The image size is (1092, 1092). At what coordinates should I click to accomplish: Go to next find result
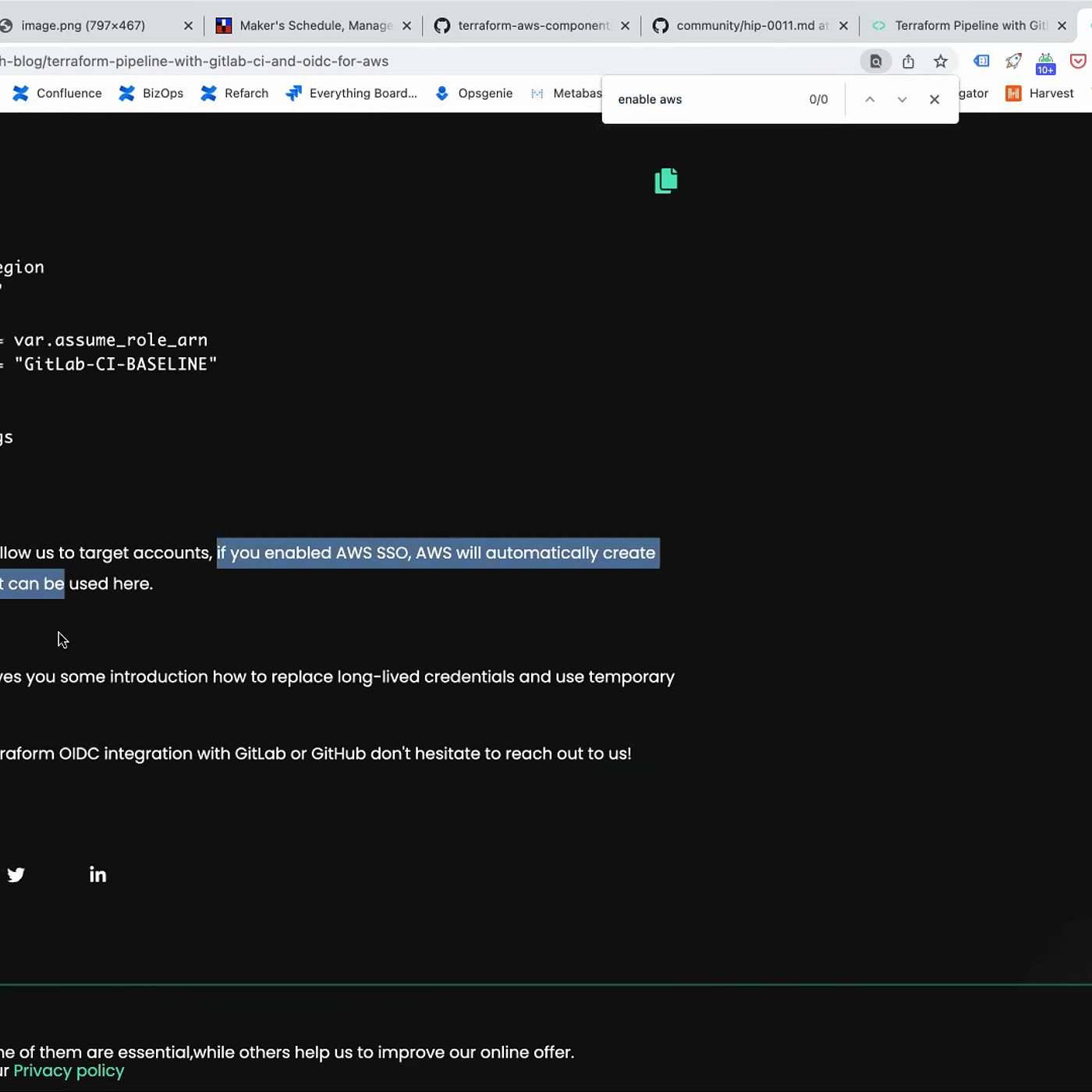pos(902,100)
